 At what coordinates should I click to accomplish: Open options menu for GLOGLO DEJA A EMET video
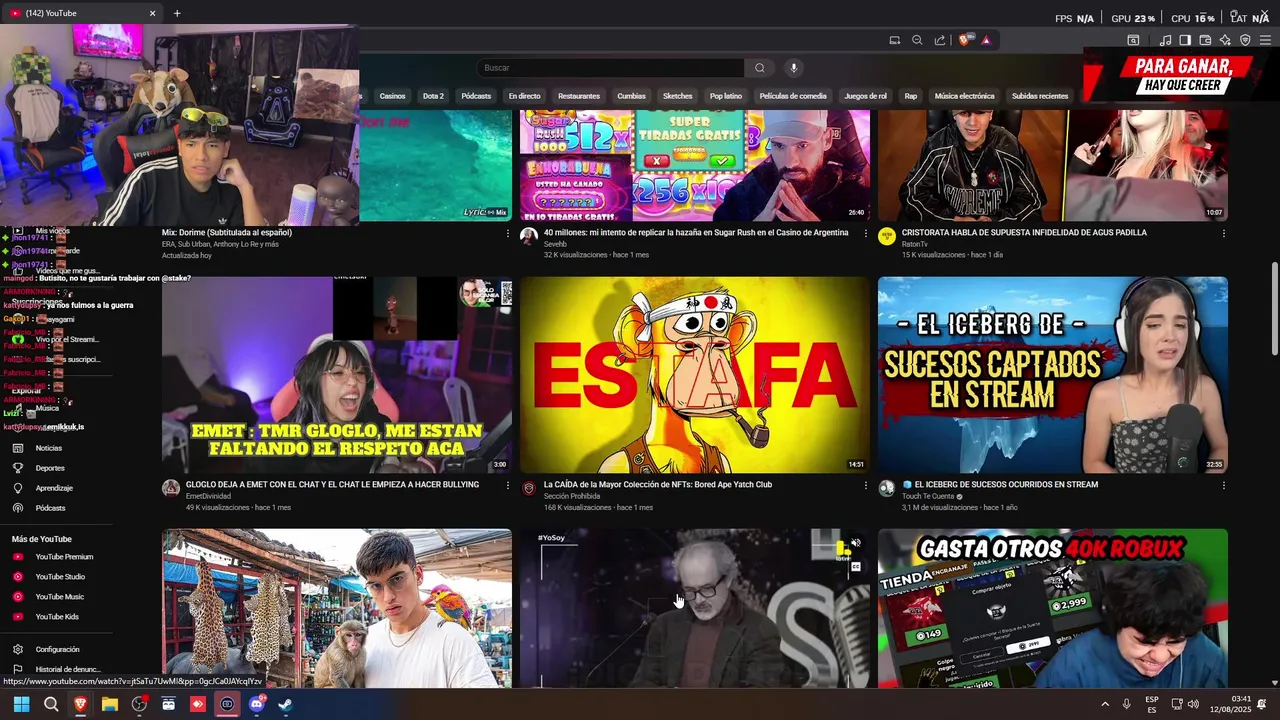pyautogui.click(x=507, y=485)
